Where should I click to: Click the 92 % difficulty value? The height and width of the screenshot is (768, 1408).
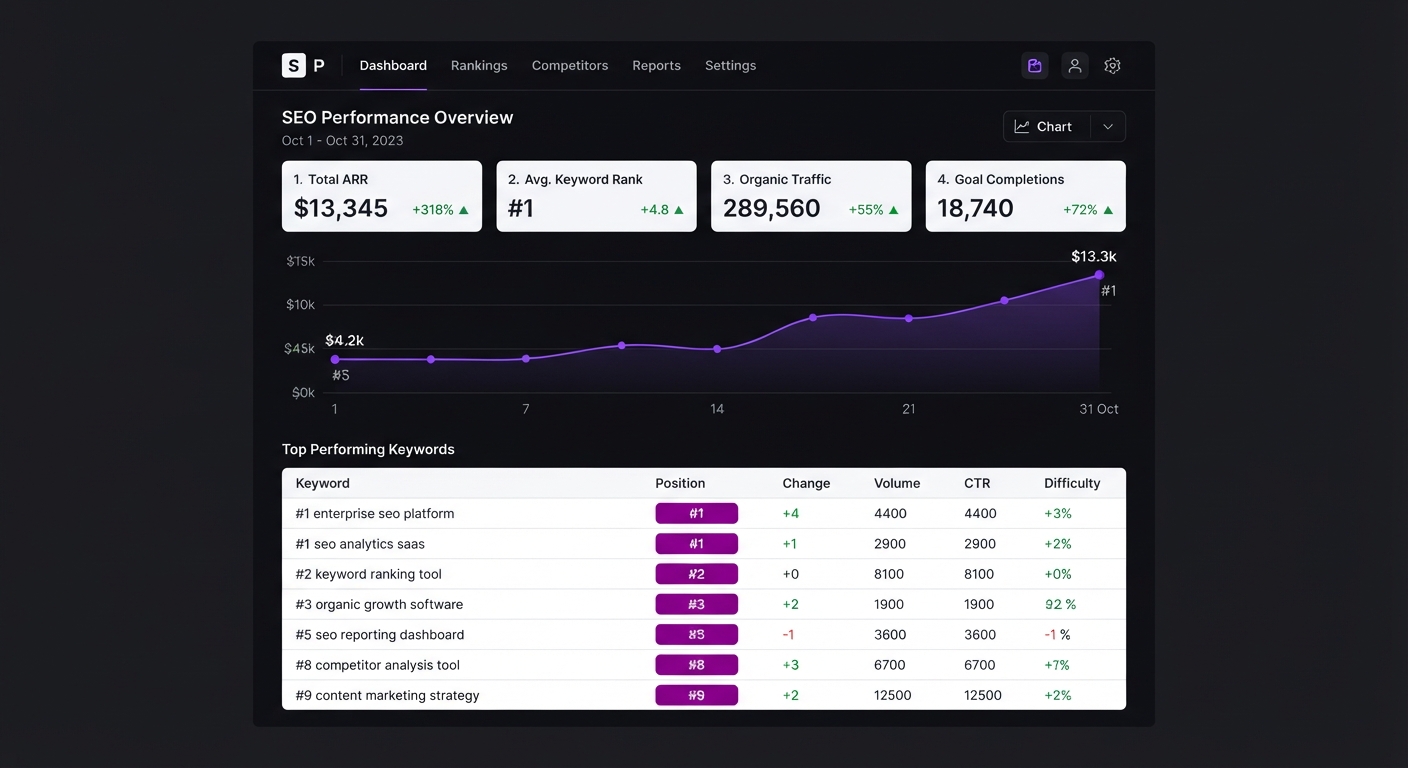coord(1060,605)
